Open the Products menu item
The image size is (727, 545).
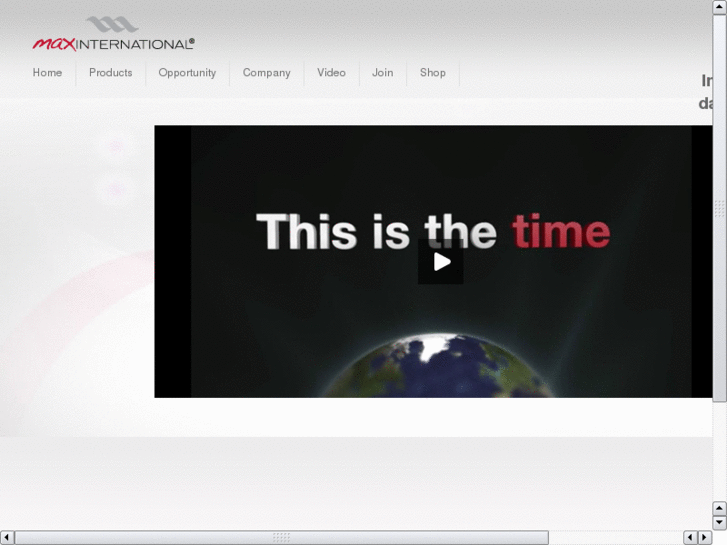(x=111, y=73)
